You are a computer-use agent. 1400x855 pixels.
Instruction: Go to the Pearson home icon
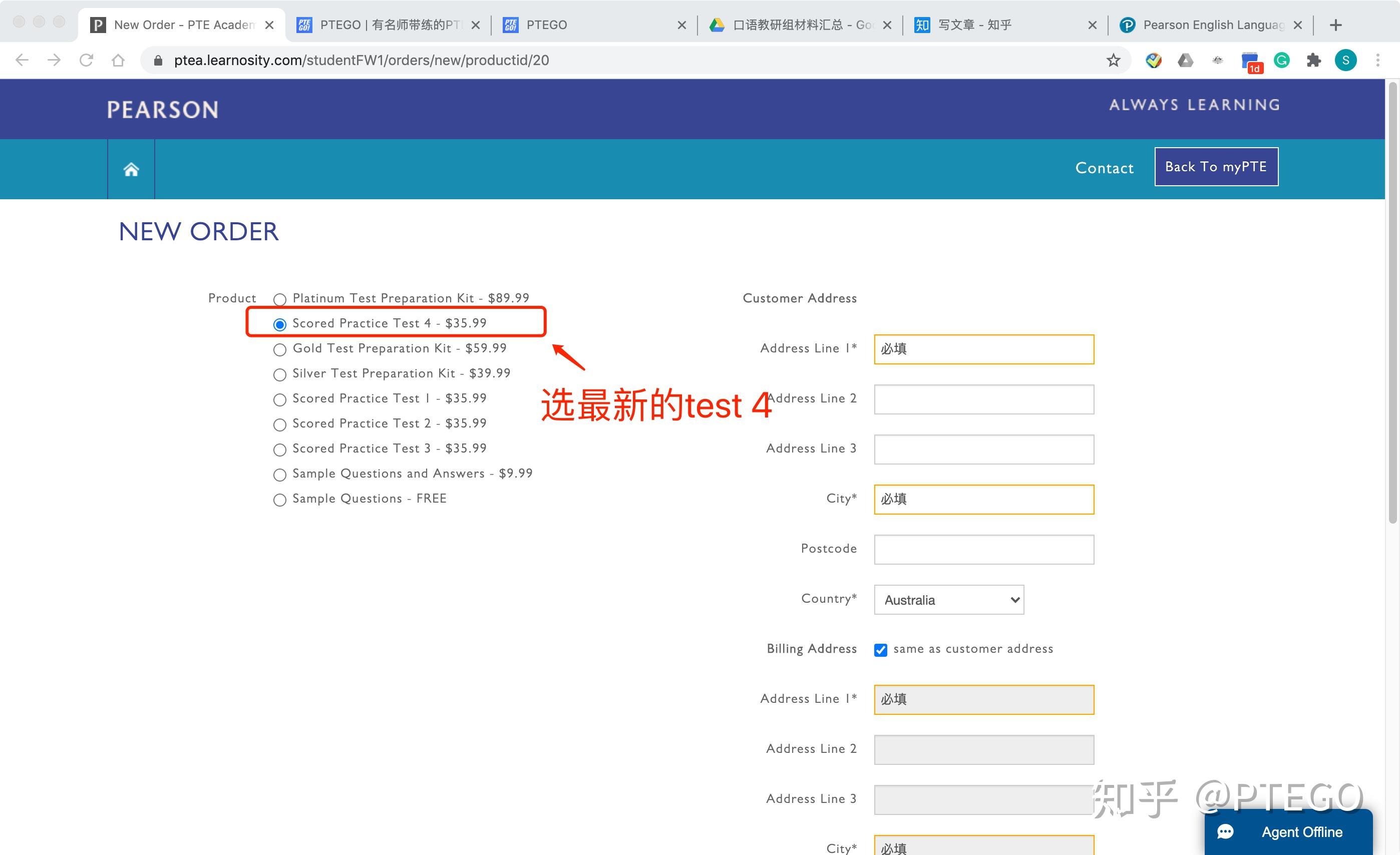click(x=131, y=169)
